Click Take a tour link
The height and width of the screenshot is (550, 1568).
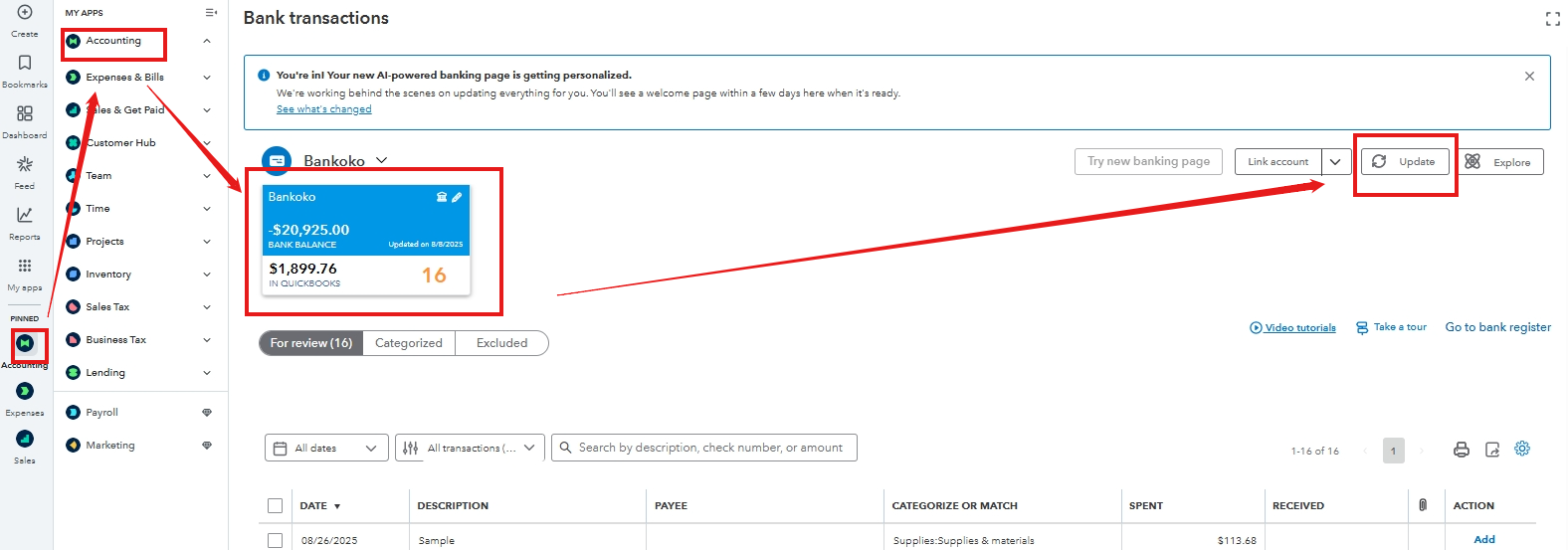(x=1391, y=327)
